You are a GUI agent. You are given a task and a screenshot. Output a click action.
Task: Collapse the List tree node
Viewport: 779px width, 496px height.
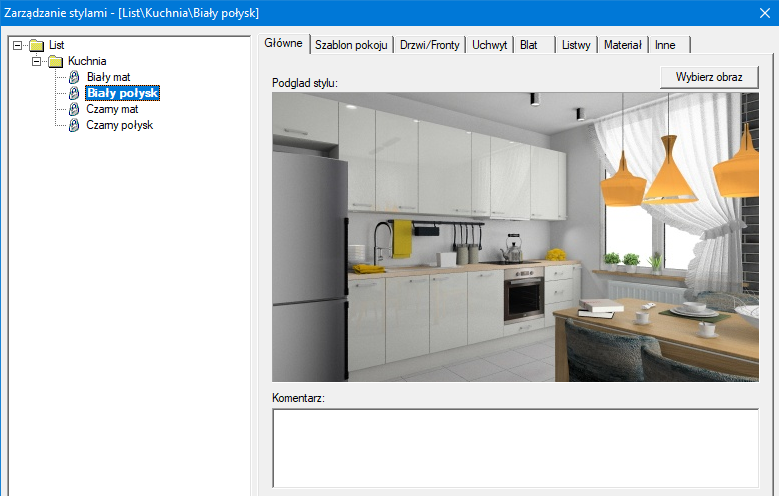pos(18,45)
